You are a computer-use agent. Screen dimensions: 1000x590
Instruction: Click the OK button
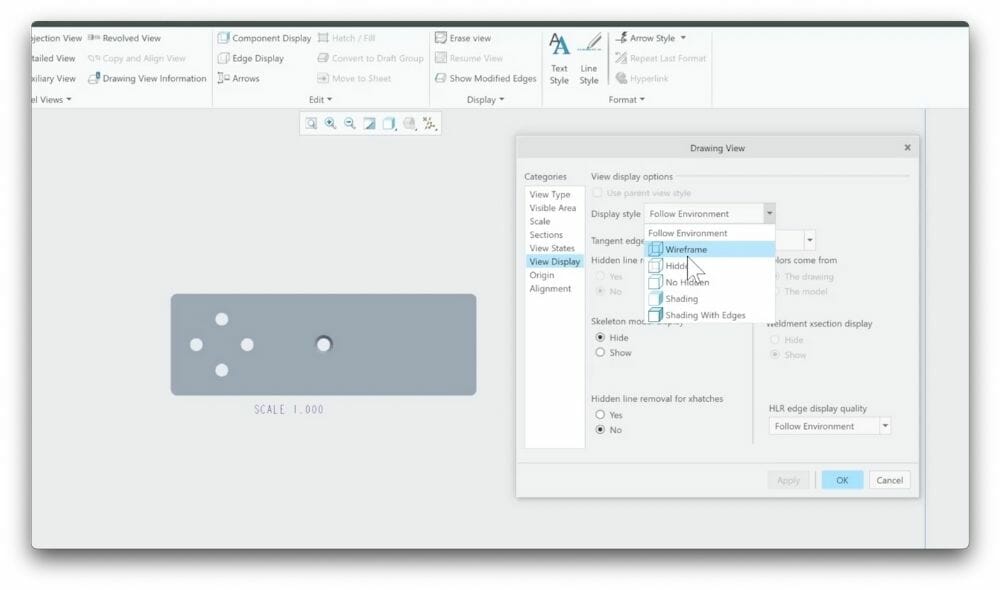(x=841, y=479)
